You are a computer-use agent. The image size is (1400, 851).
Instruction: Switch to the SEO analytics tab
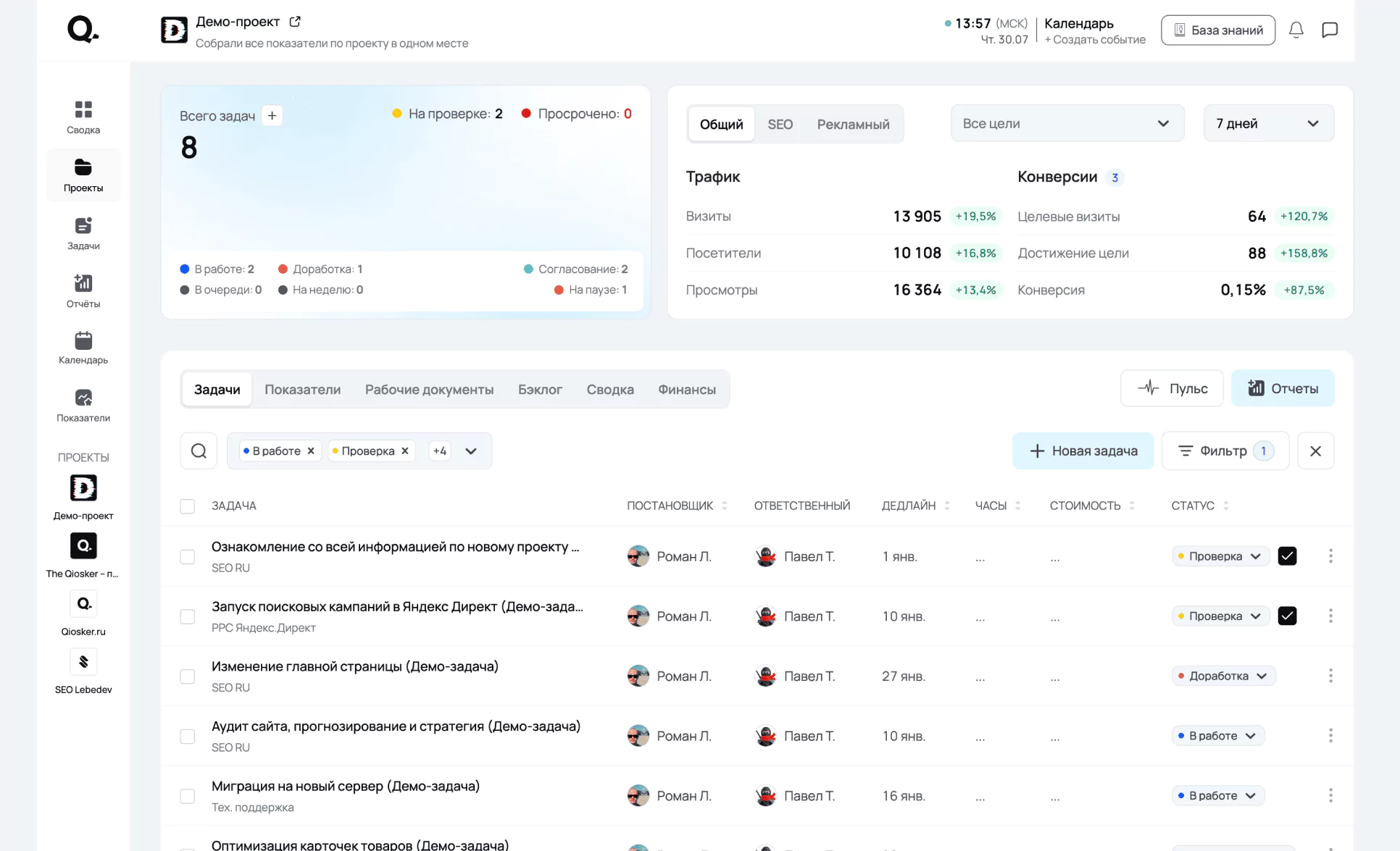pos(780,124)
